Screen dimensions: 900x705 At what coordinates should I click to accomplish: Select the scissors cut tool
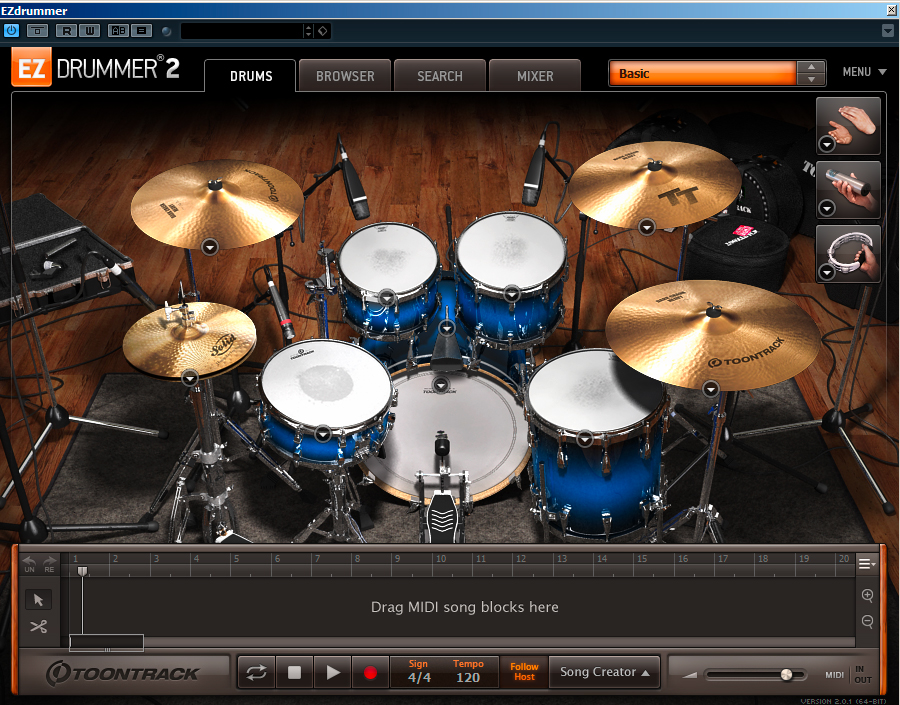38,626
